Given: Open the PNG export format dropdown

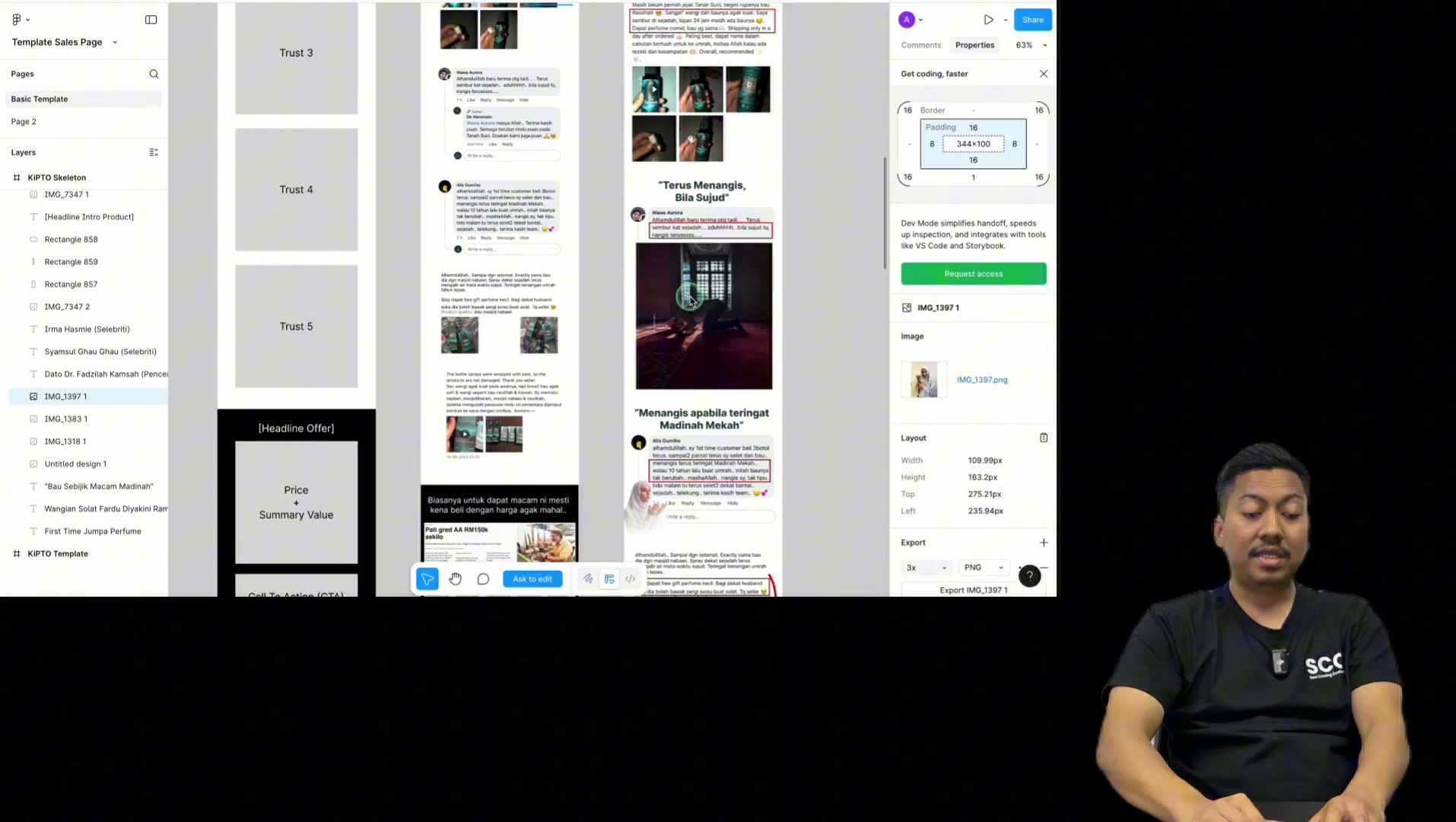Looking at the screenshot, I should [984, 568].
